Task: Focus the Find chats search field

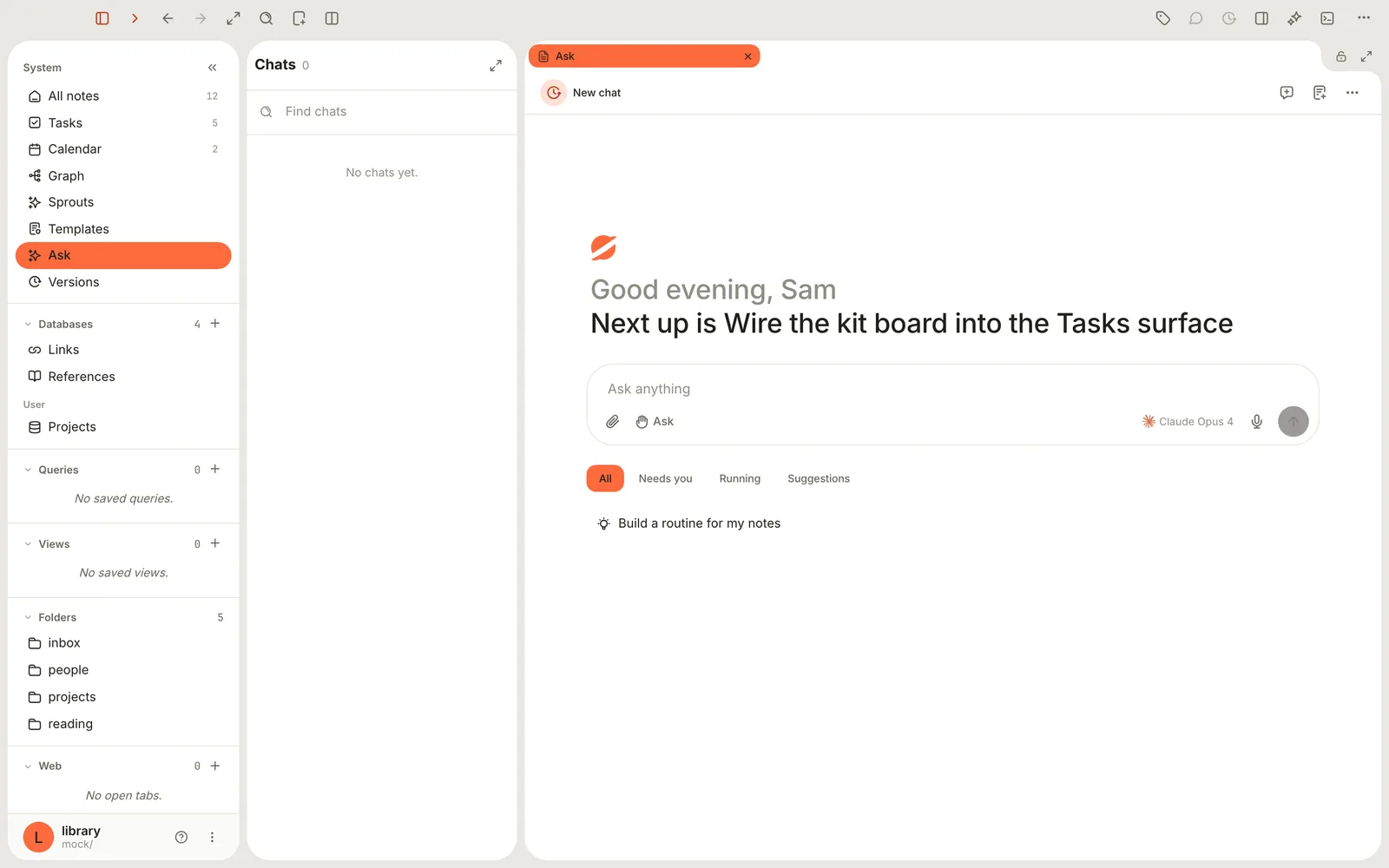Action: point(382,112)
